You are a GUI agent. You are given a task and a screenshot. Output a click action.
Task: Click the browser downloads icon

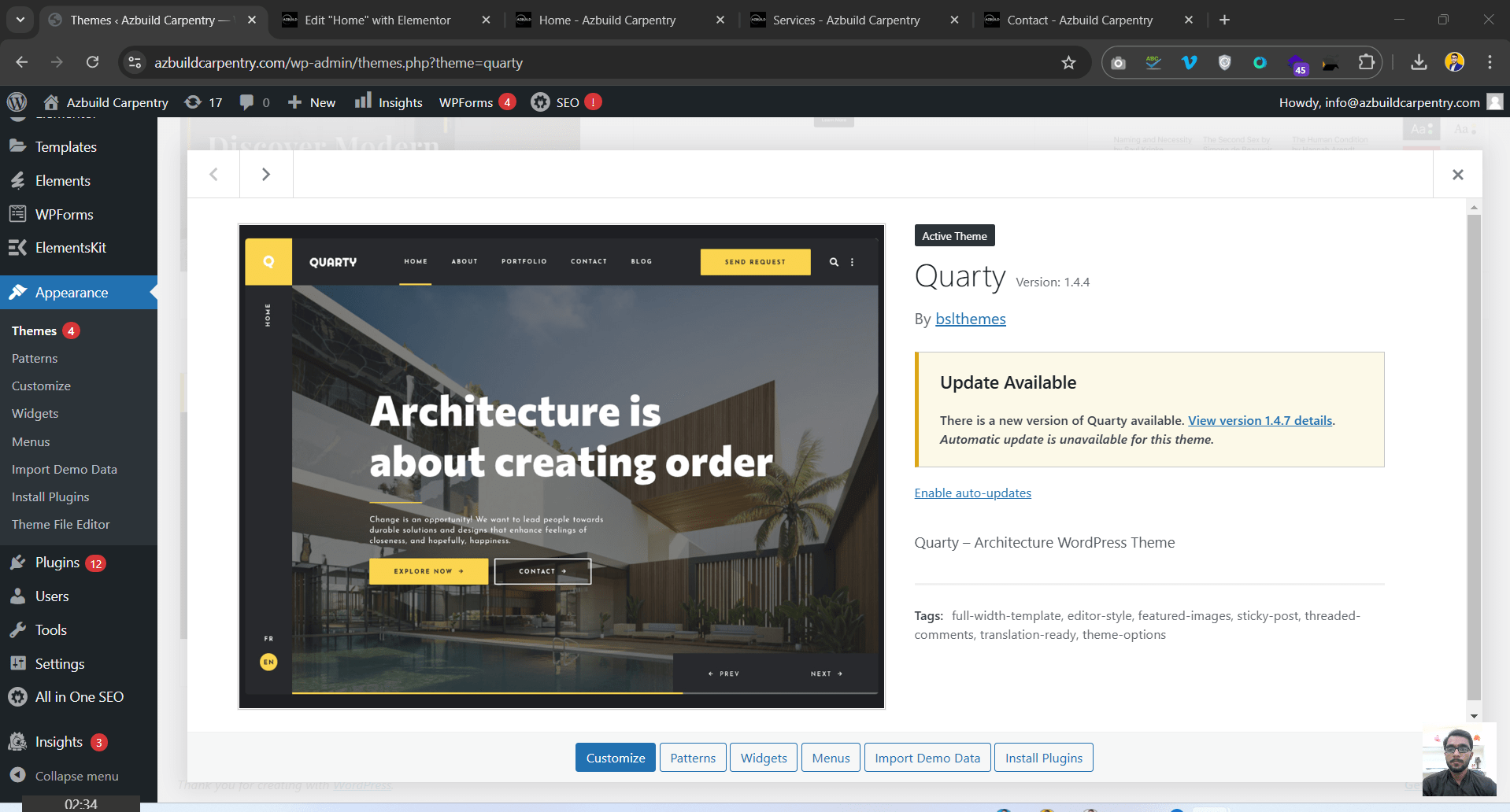point(1419,63)
